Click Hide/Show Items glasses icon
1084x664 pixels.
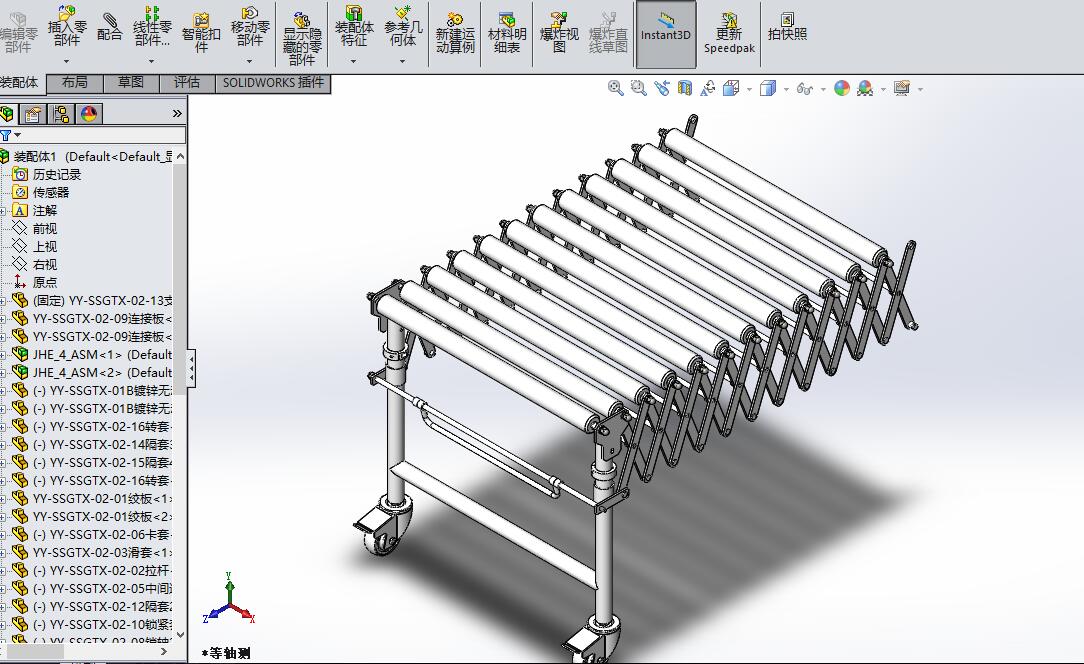[x=804, y=88]
